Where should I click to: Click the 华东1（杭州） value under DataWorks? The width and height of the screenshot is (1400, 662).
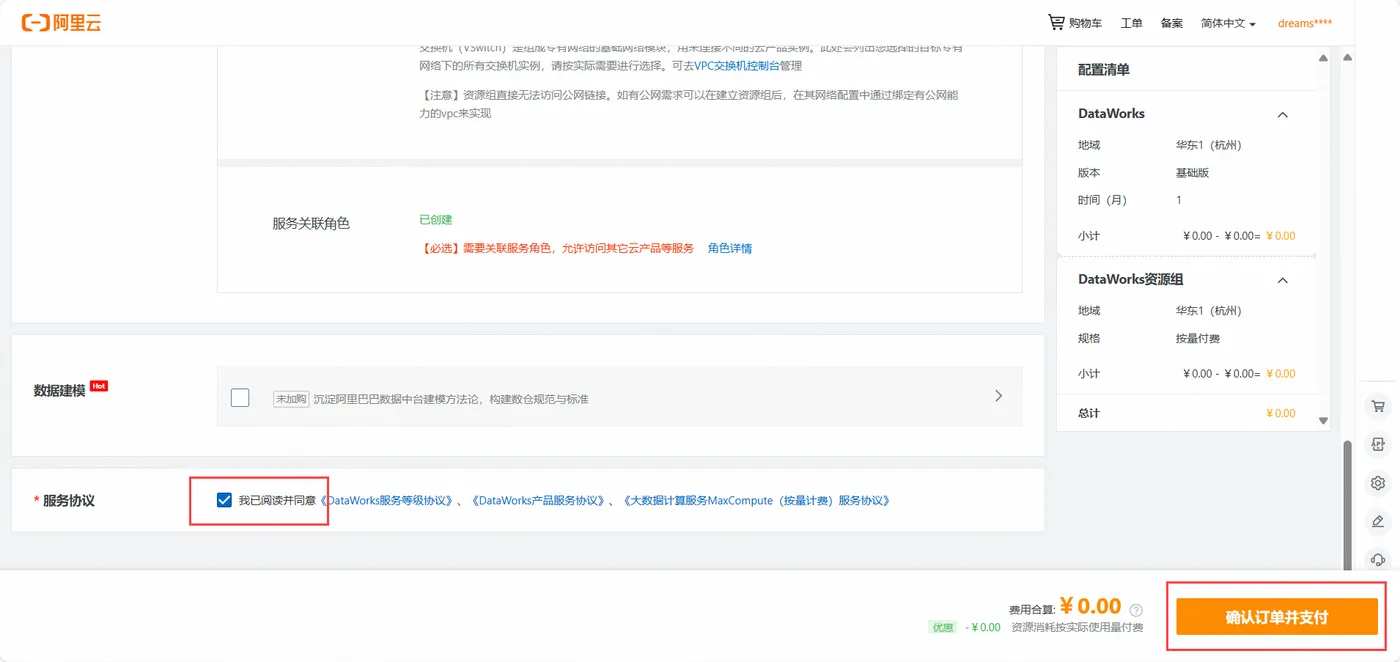point(1208,145)
